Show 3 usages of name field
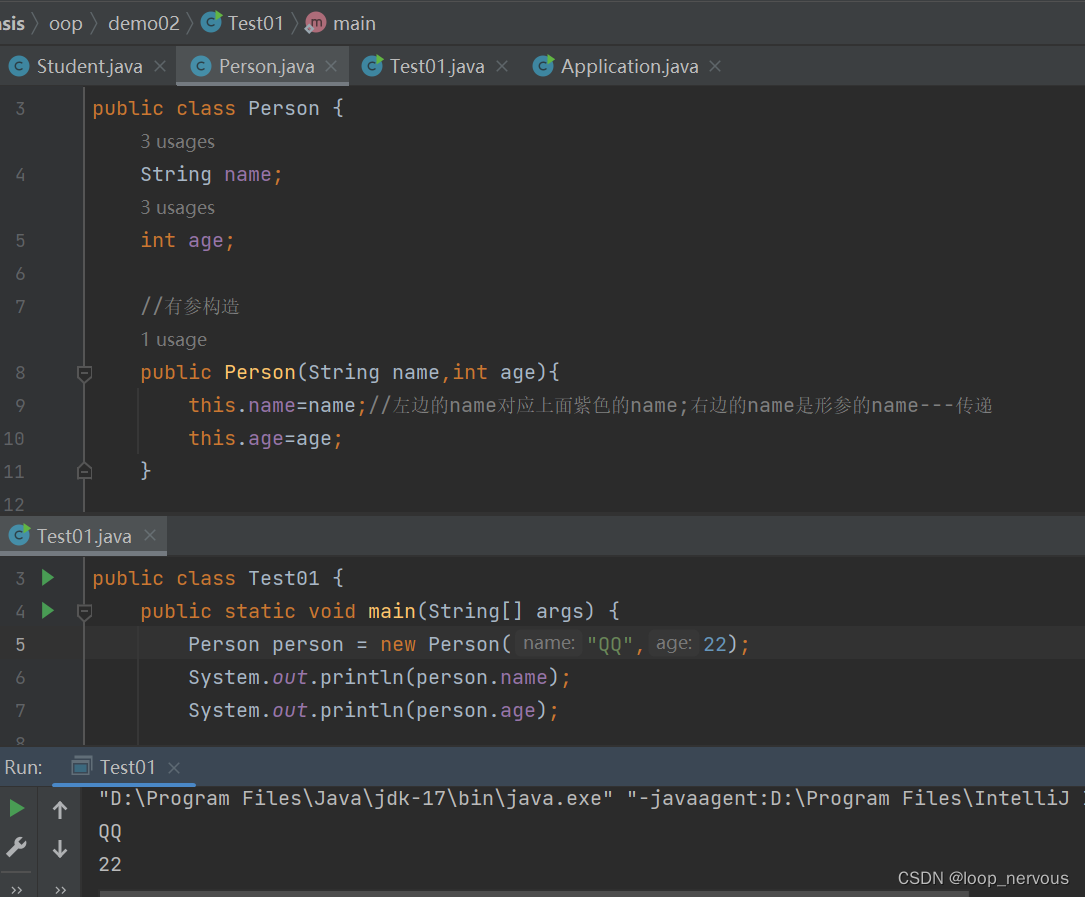The image size is (1085, 897). (x=178, y=142)
